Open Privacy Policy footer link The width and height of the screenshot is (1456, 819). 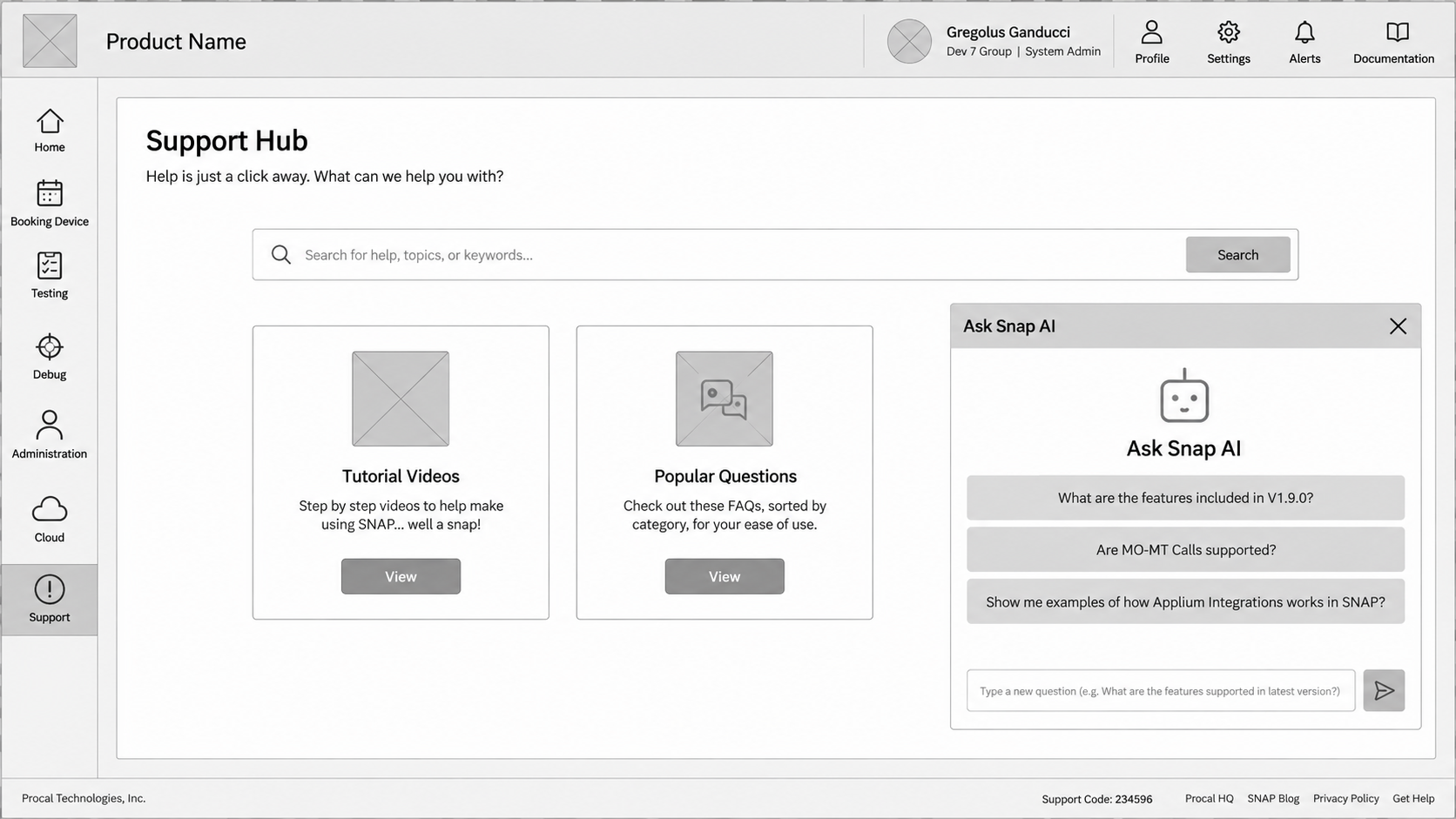(1345, 798)
